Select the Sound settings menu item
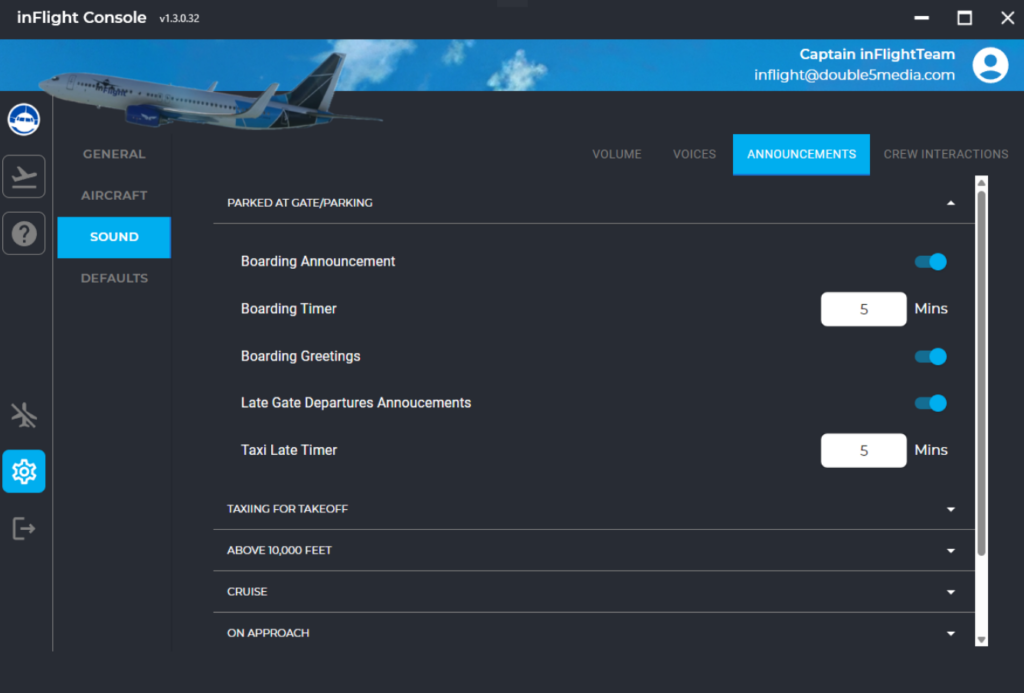The width and height of the screenshot is (1024, 693). coord(114,237)
